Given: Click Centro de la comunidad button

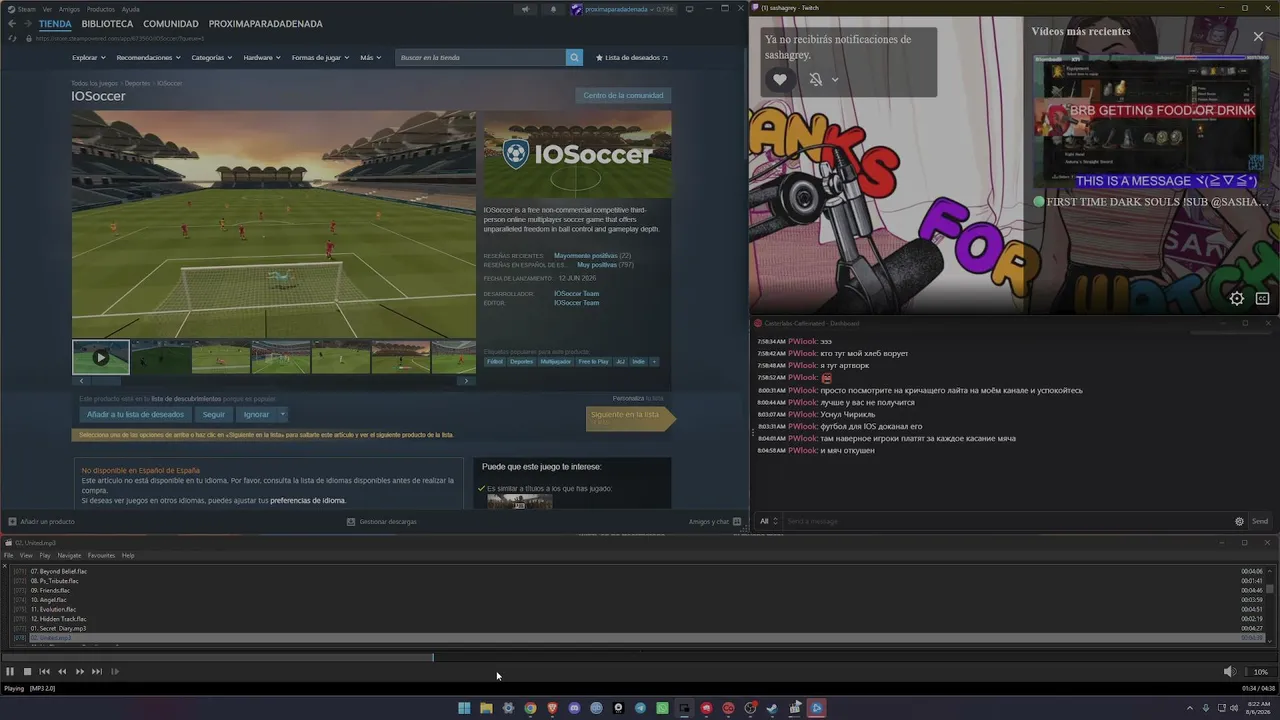Looking at the screenshot, I should click(x=623, y=96).
